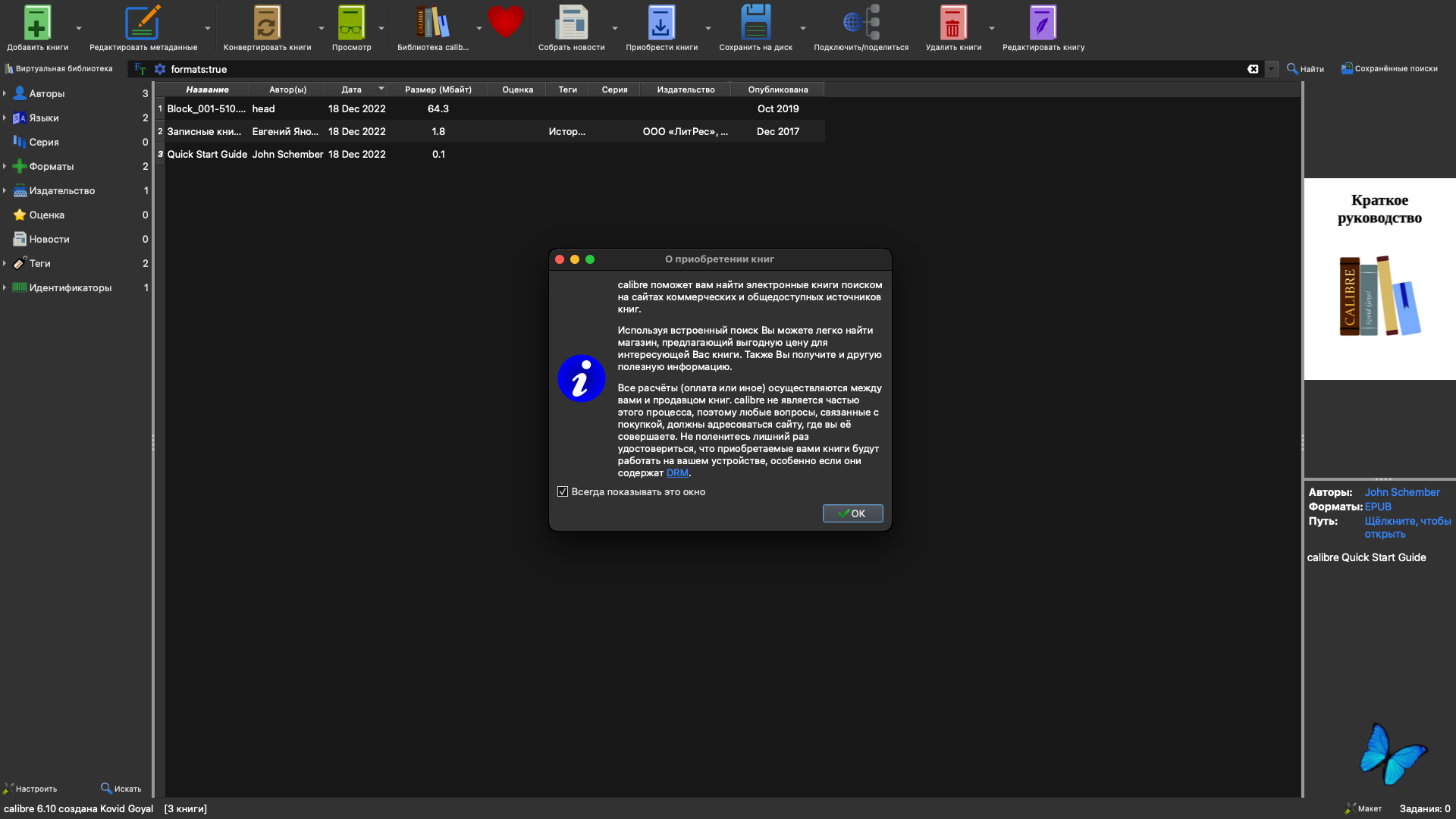This screenshot has height=819, width=1456.
Task: Click the red heart donate icon
Action: coord(505,21)
